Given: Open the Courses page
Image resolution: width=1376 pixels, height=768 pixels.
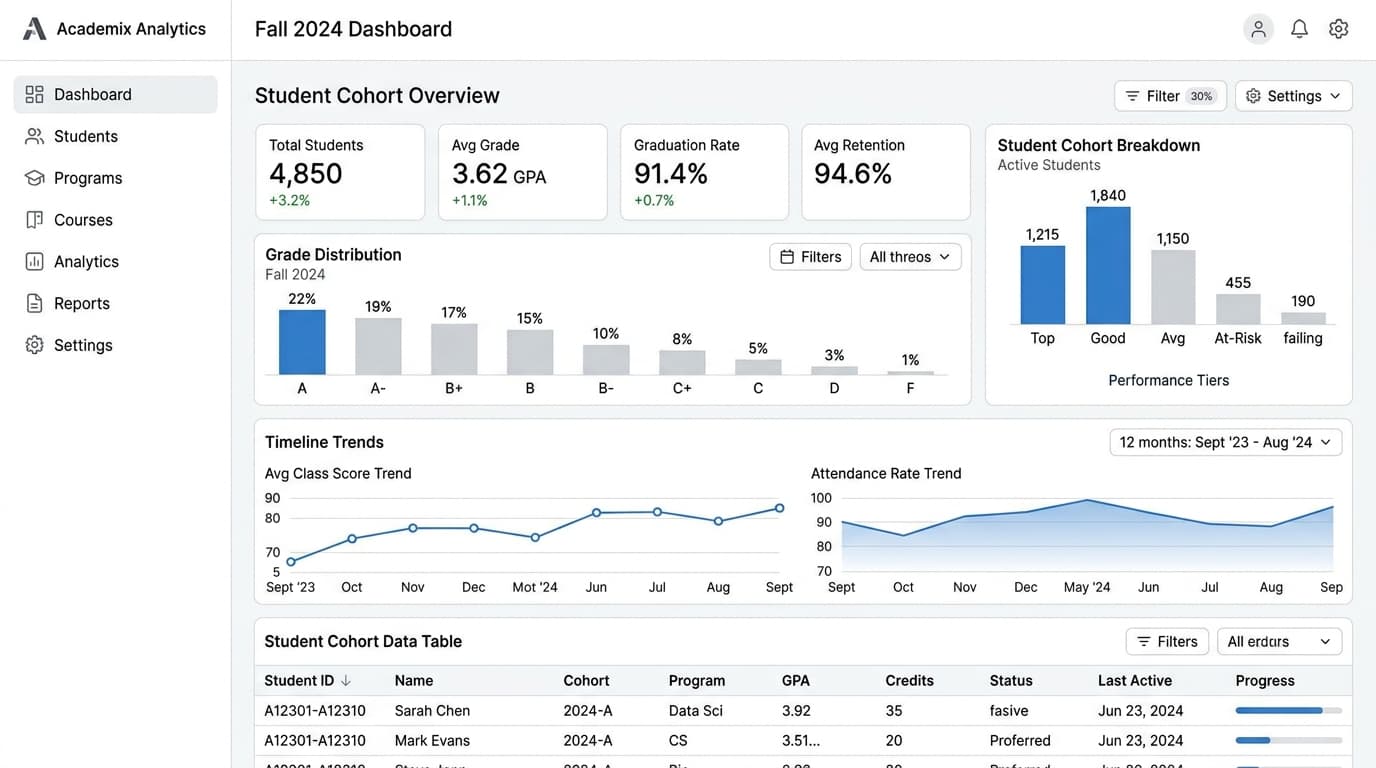Looking at the screenshot, I should (115, 220).
